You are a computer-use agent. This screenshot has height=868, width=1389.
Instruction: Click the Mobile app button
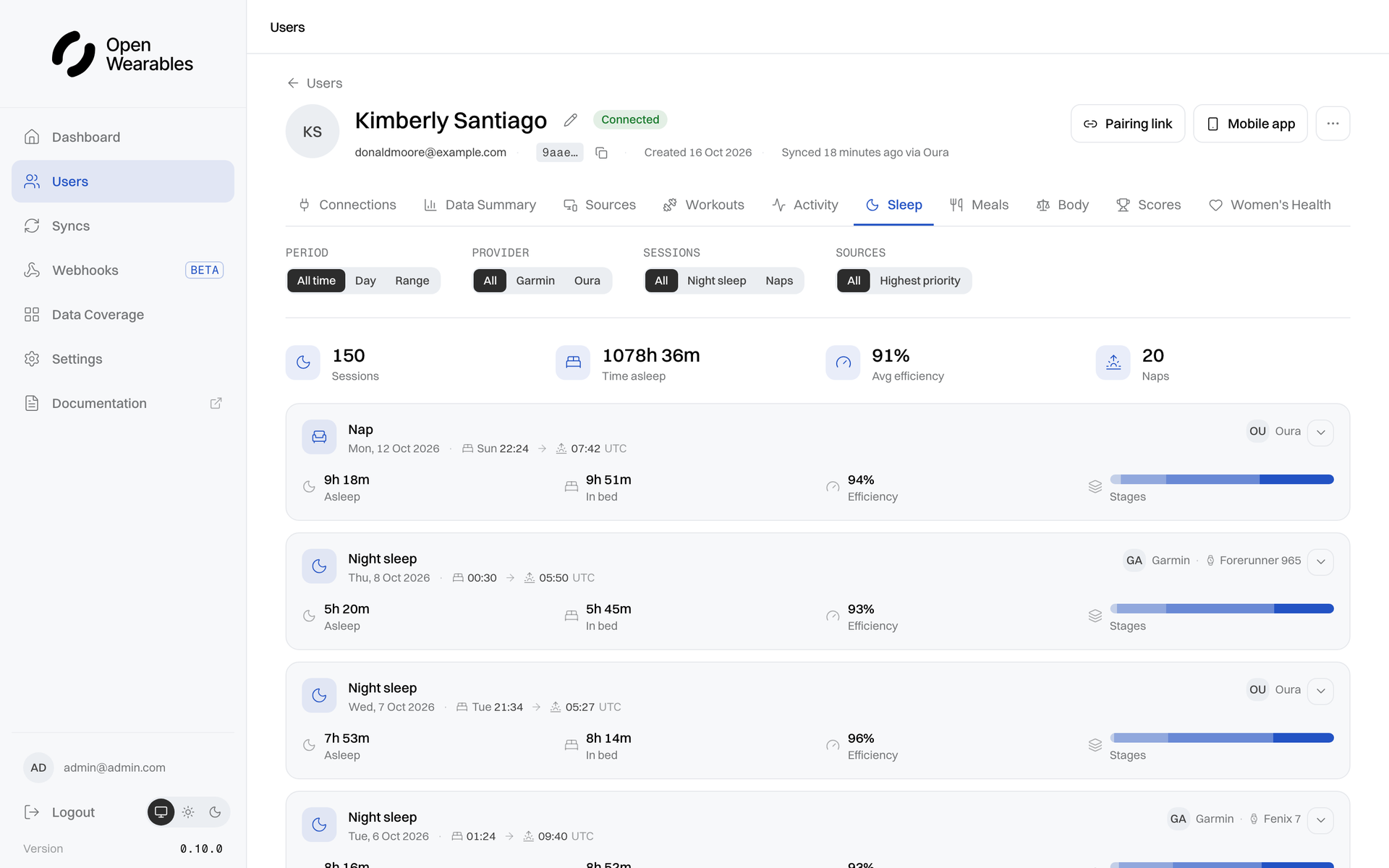coord(1250,124)
